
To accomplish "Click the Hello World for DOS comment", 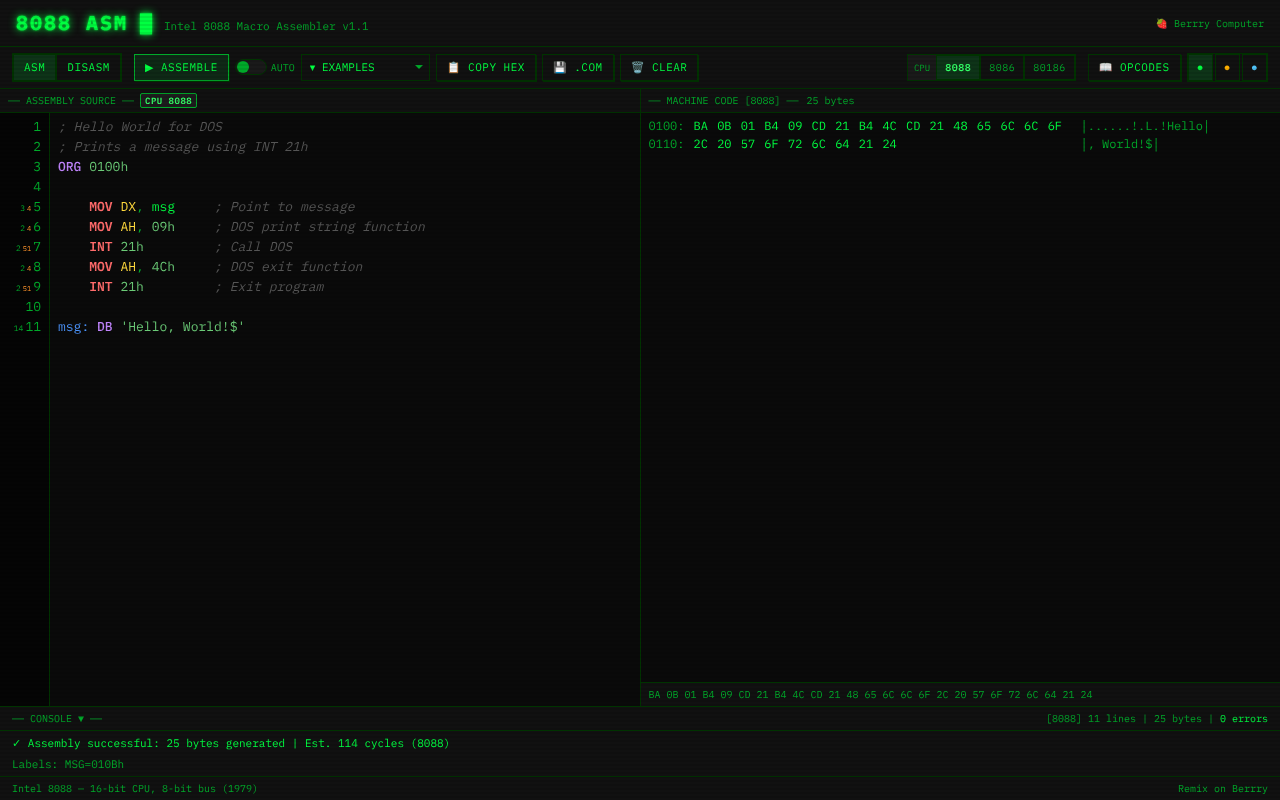I will coord(140,127).
